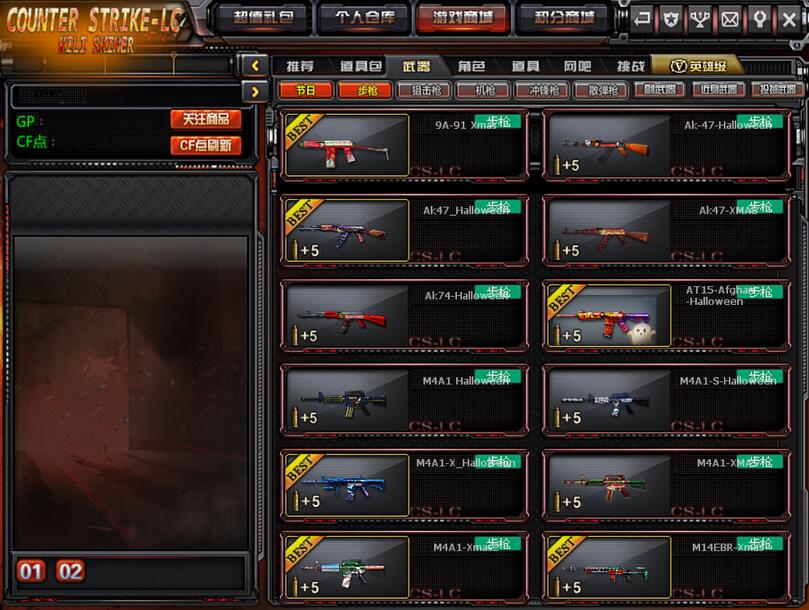Open the wrench settings icon

click(759, 20)
